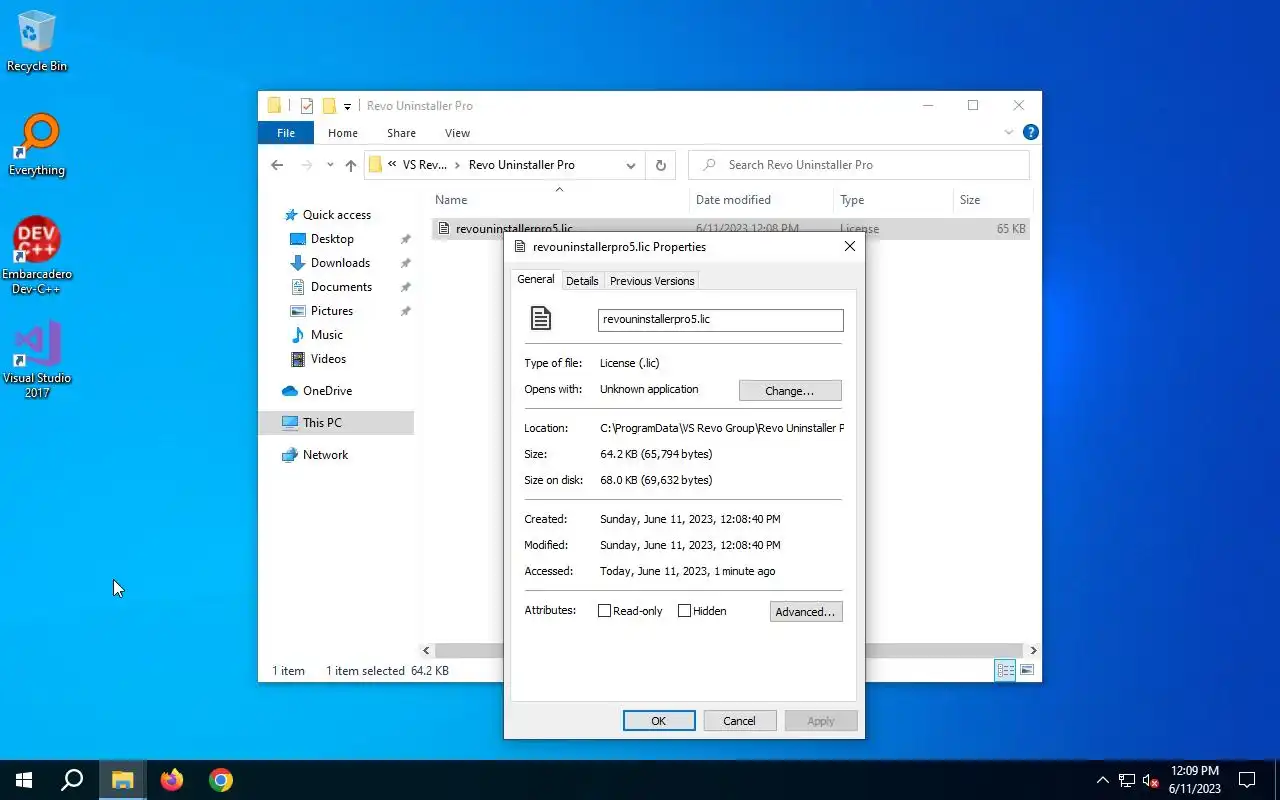Viewport: 1280px width, 800px height.
Task: Expand the ribbon with the chevron
Action: [1009, 132]
